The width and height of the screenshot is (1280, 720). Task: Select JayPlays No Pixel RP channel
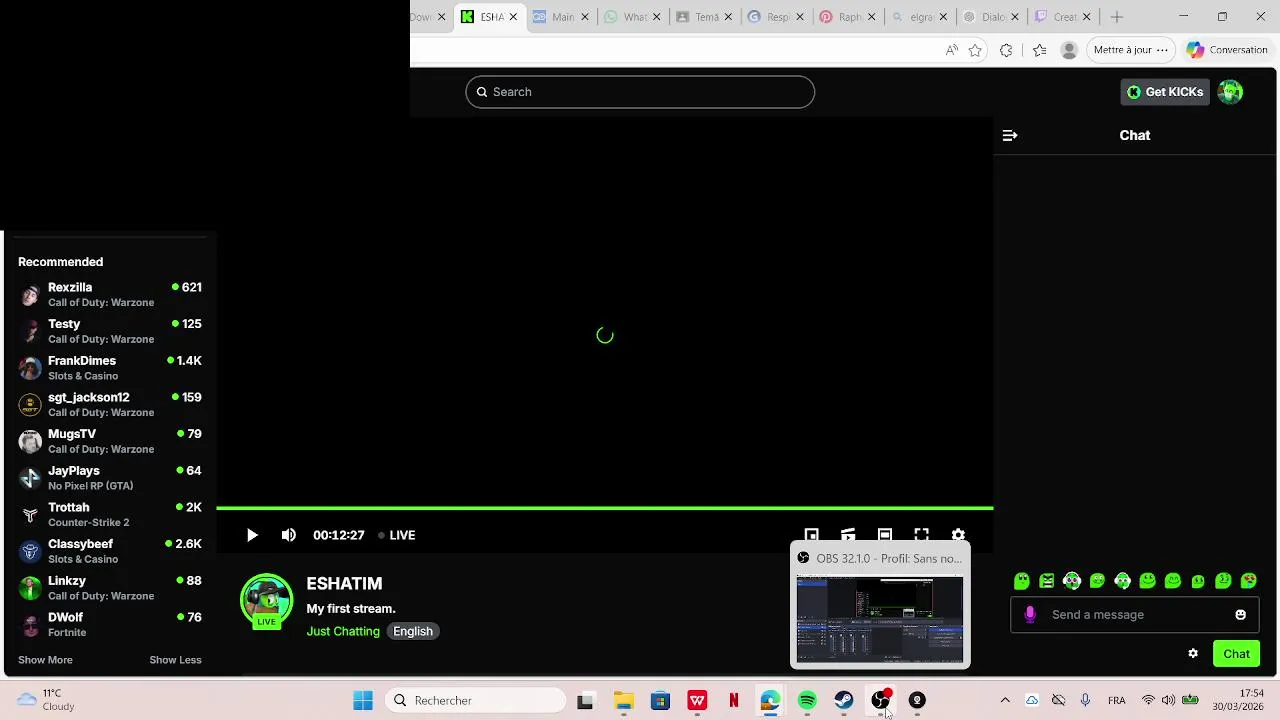coord(110,478)
